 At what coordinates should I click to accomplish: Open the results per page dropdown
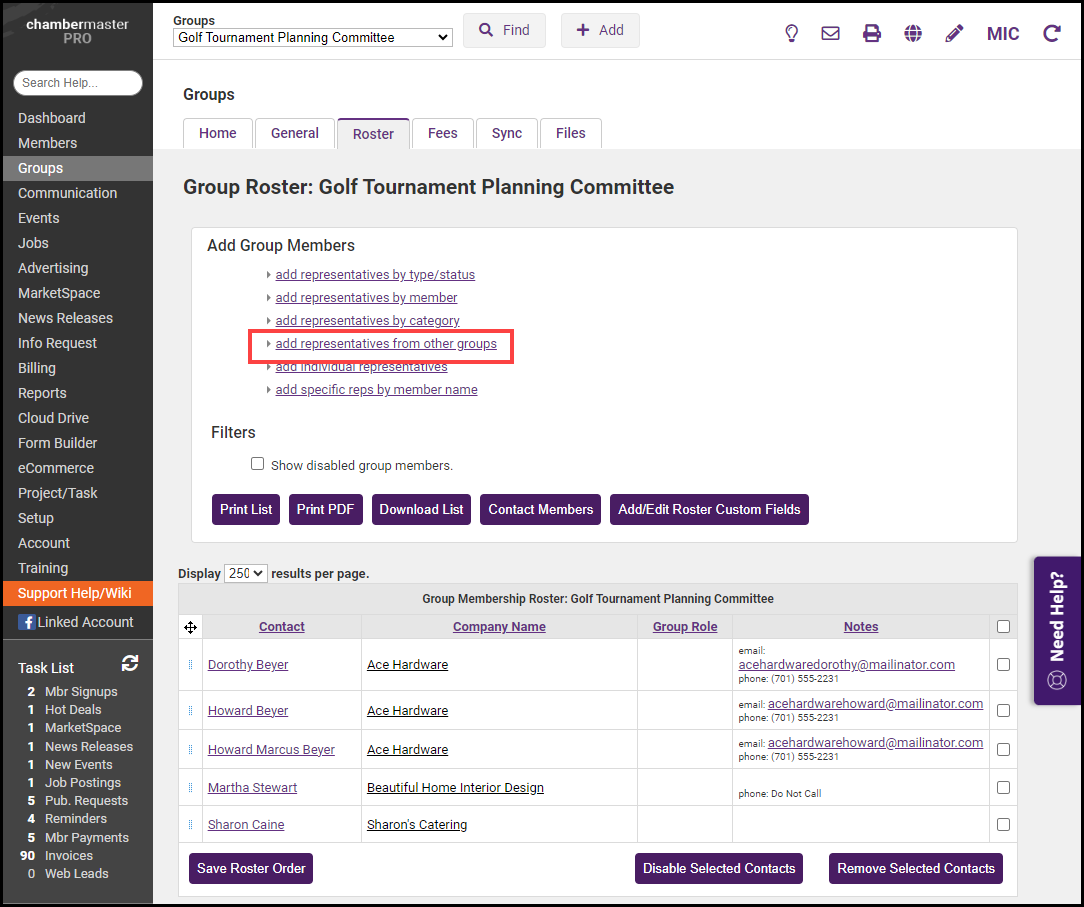coord(246,574)
